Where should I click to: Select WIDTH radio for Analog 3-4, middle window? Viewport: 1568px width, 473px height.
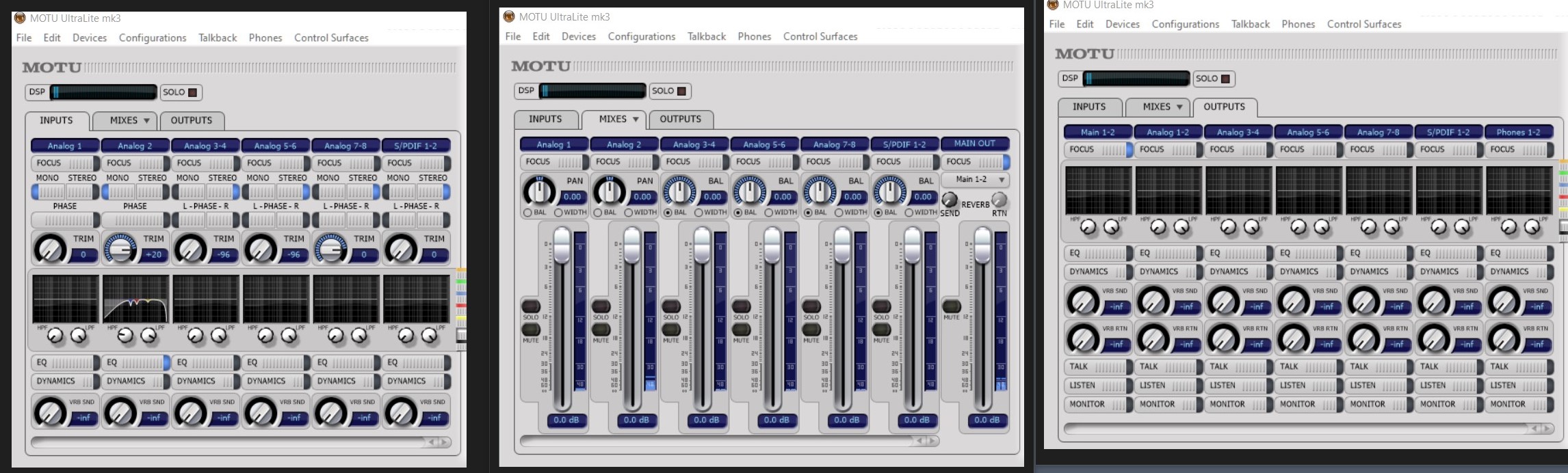[x=698, y=213]
